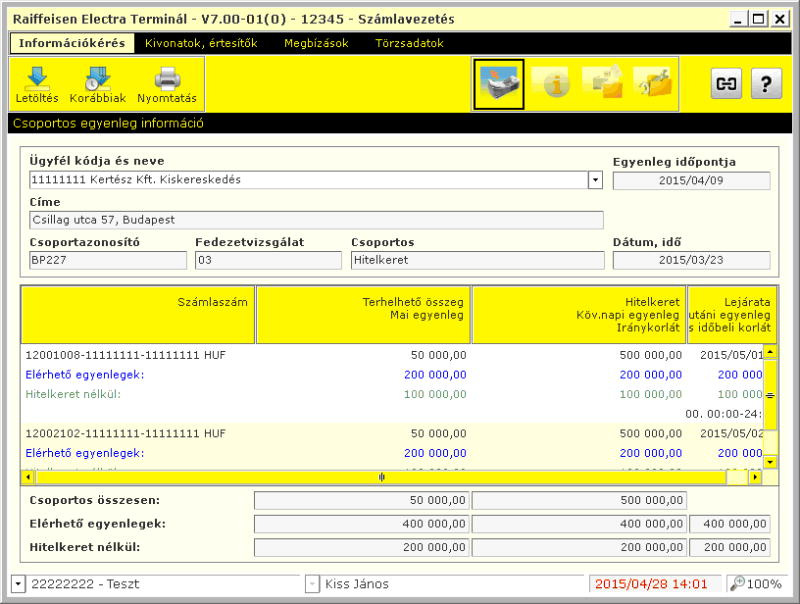Click the 2015/04/28 14:01 status date

(x=652, y=584)
